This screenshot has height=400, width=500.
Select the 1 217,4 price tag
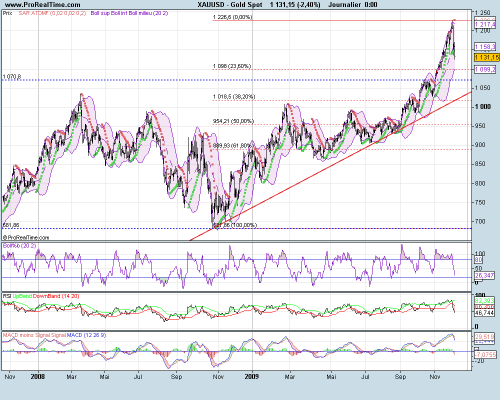click(x=485, y=25)
